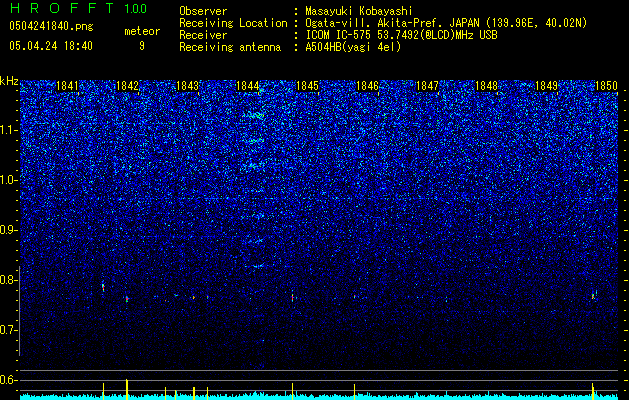Click the 'Receiver' field label

(x=203, y=35)
